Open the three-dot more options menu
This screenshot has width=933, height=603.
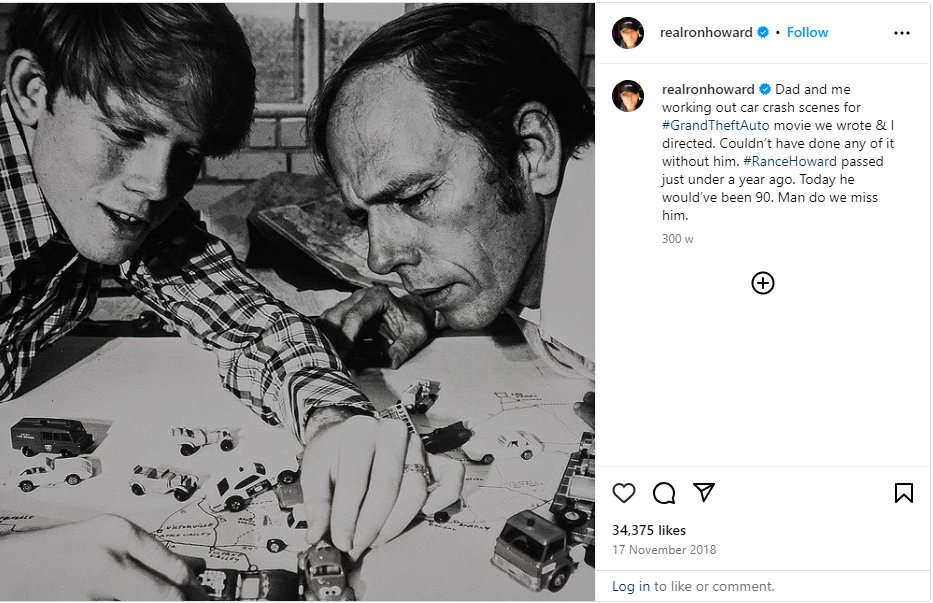pyautogui.click(x=902, y=33)
